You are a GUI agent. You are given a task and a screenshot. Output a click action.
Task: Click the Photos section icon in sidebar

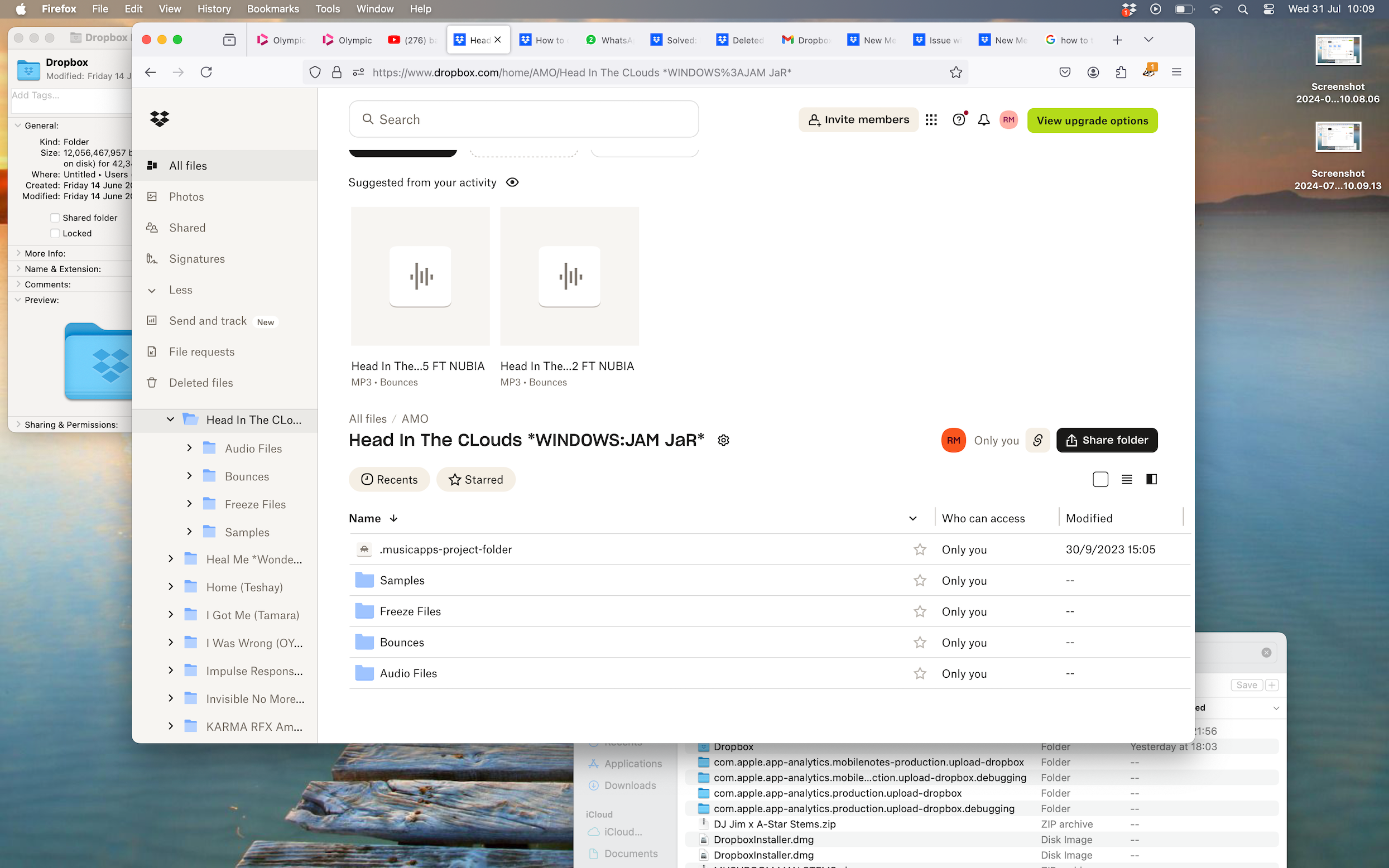tap(151, 196)
